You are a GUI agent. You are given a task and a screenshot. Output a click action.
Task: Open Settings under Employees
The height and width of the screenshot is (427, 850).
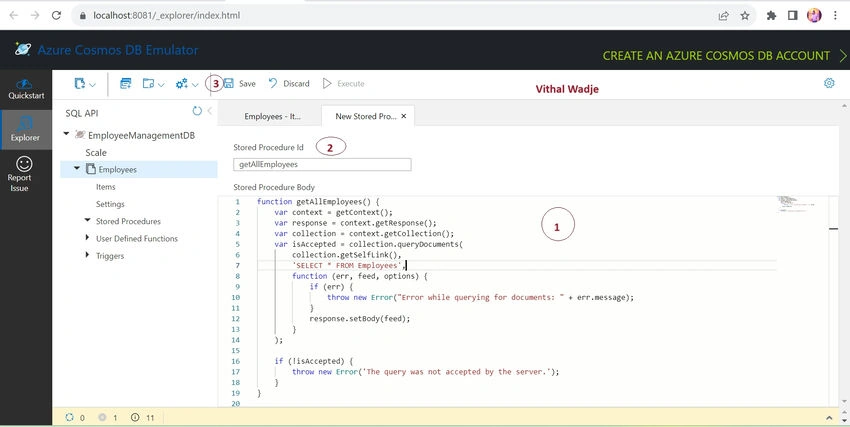point(110,204)
